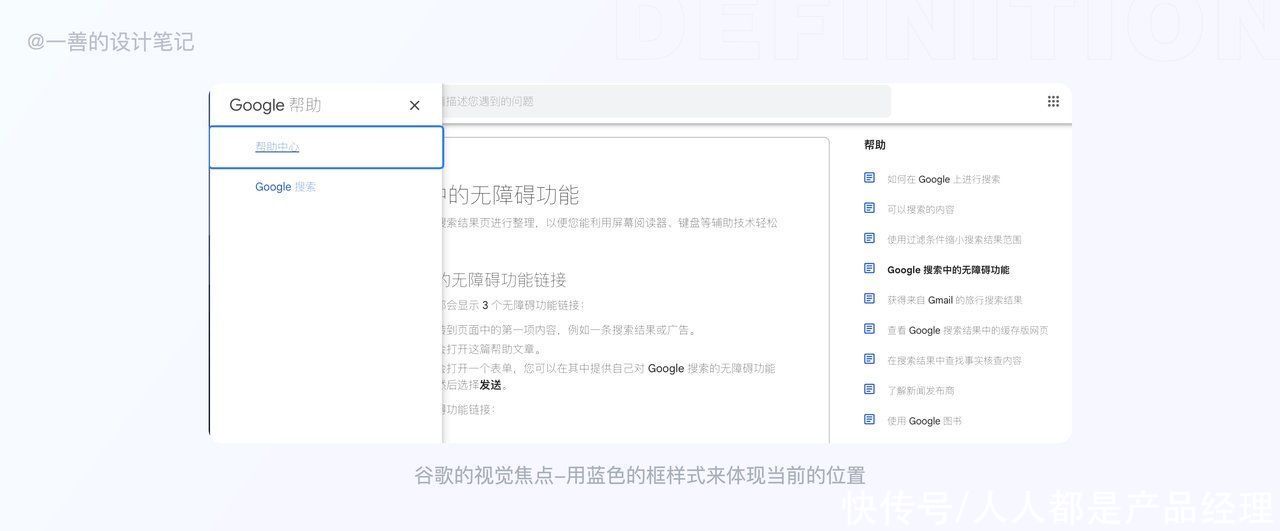Click the 中的无障碍功能 article heading
This screenshot has height=531, width=1280.
tap(510, 195)
